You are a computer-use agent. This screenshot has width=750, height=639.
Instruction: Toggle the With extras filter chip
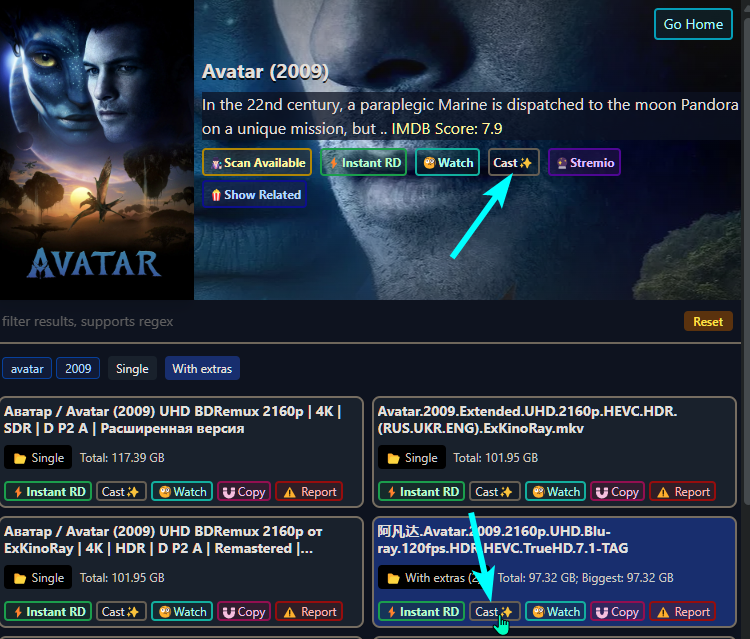[202, 368]
